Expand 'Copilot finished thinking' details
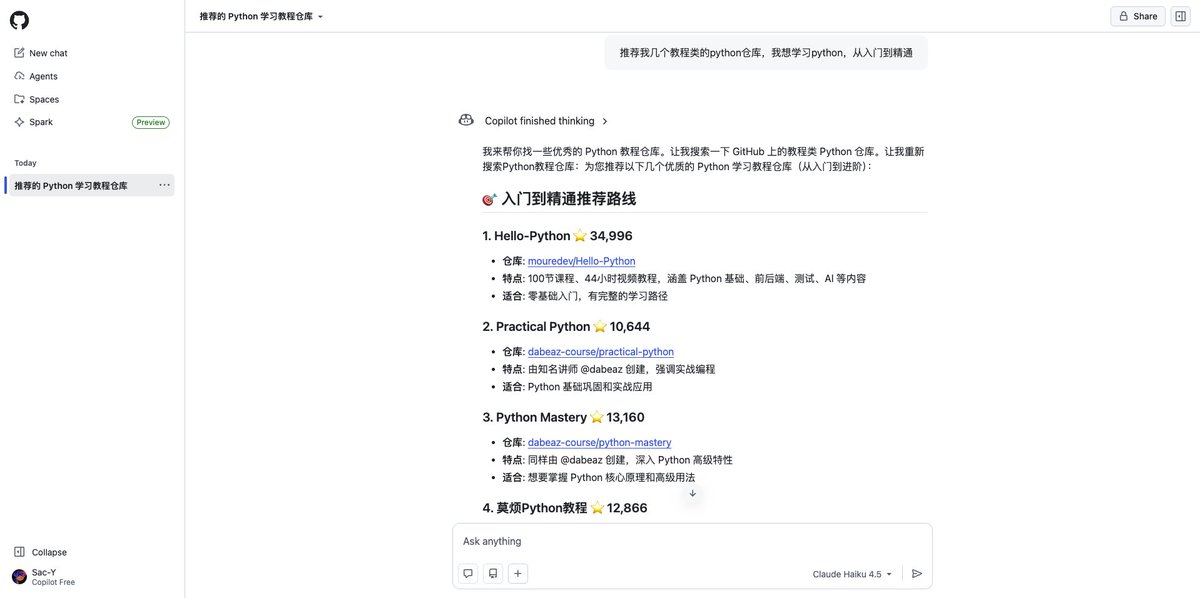Screen dimensions: 1200x598 (546, 121)
